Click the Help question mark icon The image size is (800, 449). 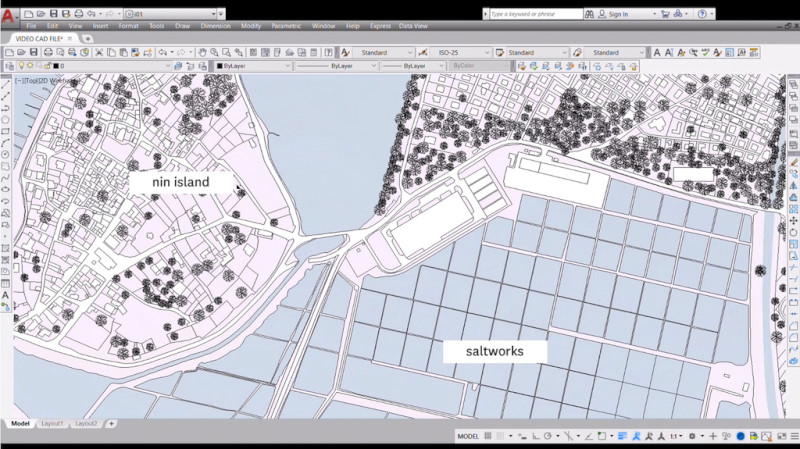pos(703,15)
